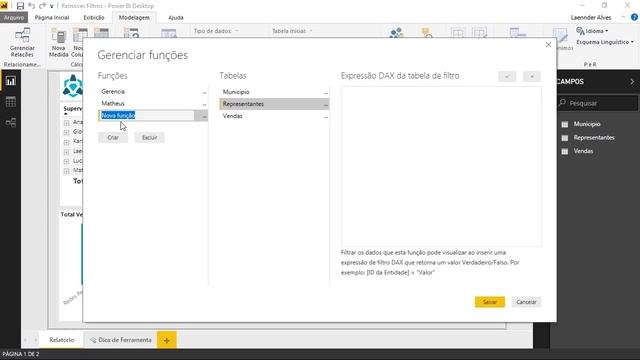Collapse the Campos pane with the chevron
The image size is (640, 360).
click(632, 82)
